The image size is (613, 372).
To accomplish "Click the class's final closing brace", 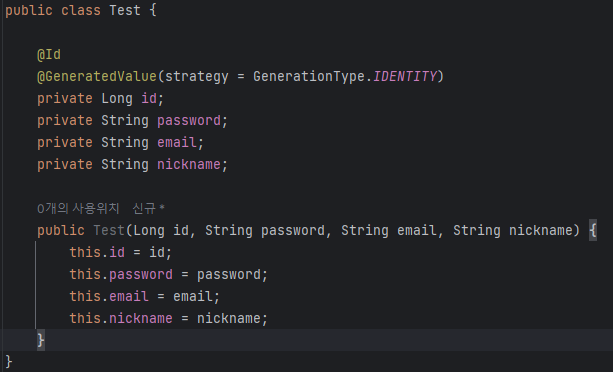I will click(x=9, y=362).
